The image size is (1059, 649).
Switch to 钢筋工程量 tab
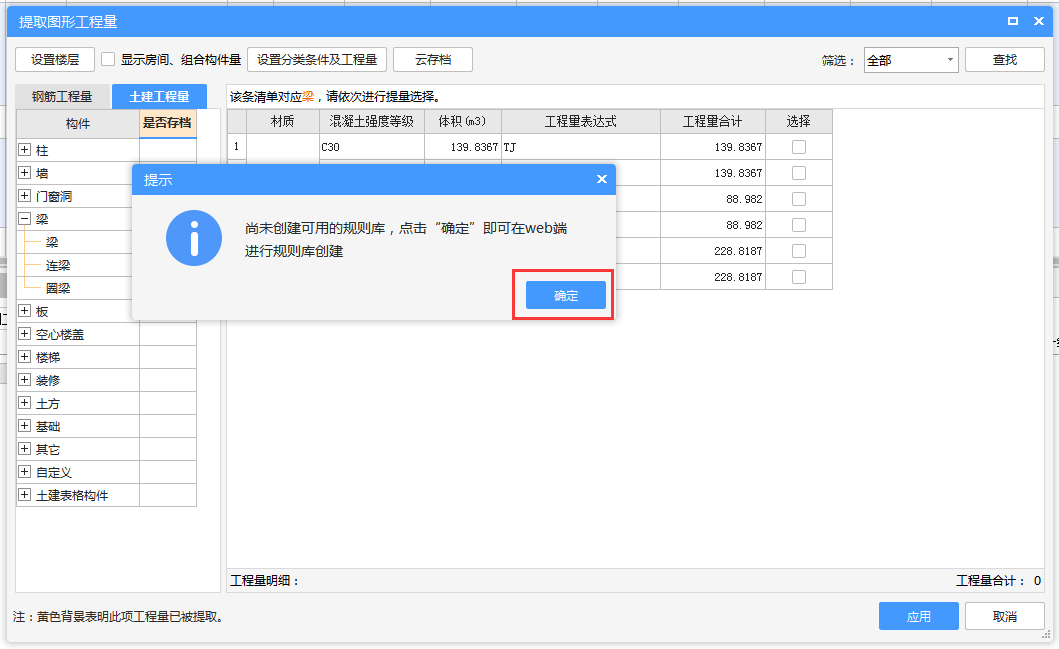point(62,97)
